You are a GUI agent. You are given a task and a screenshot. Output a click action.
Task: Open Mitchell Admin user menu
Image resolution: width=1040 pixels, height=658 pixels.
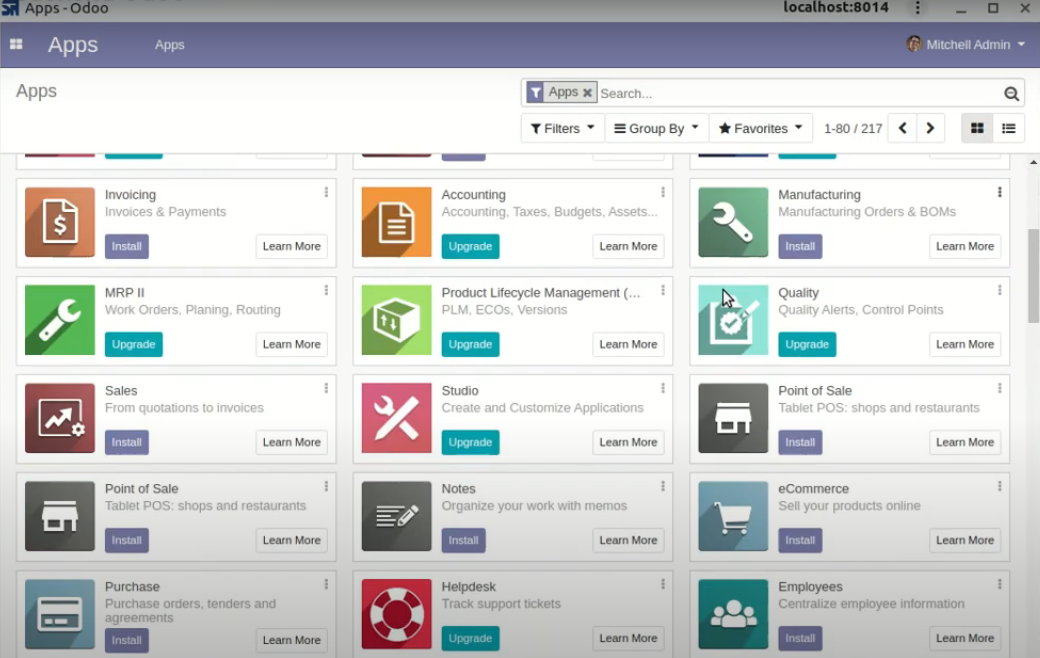pyautogui.click(x=966, y=44)
